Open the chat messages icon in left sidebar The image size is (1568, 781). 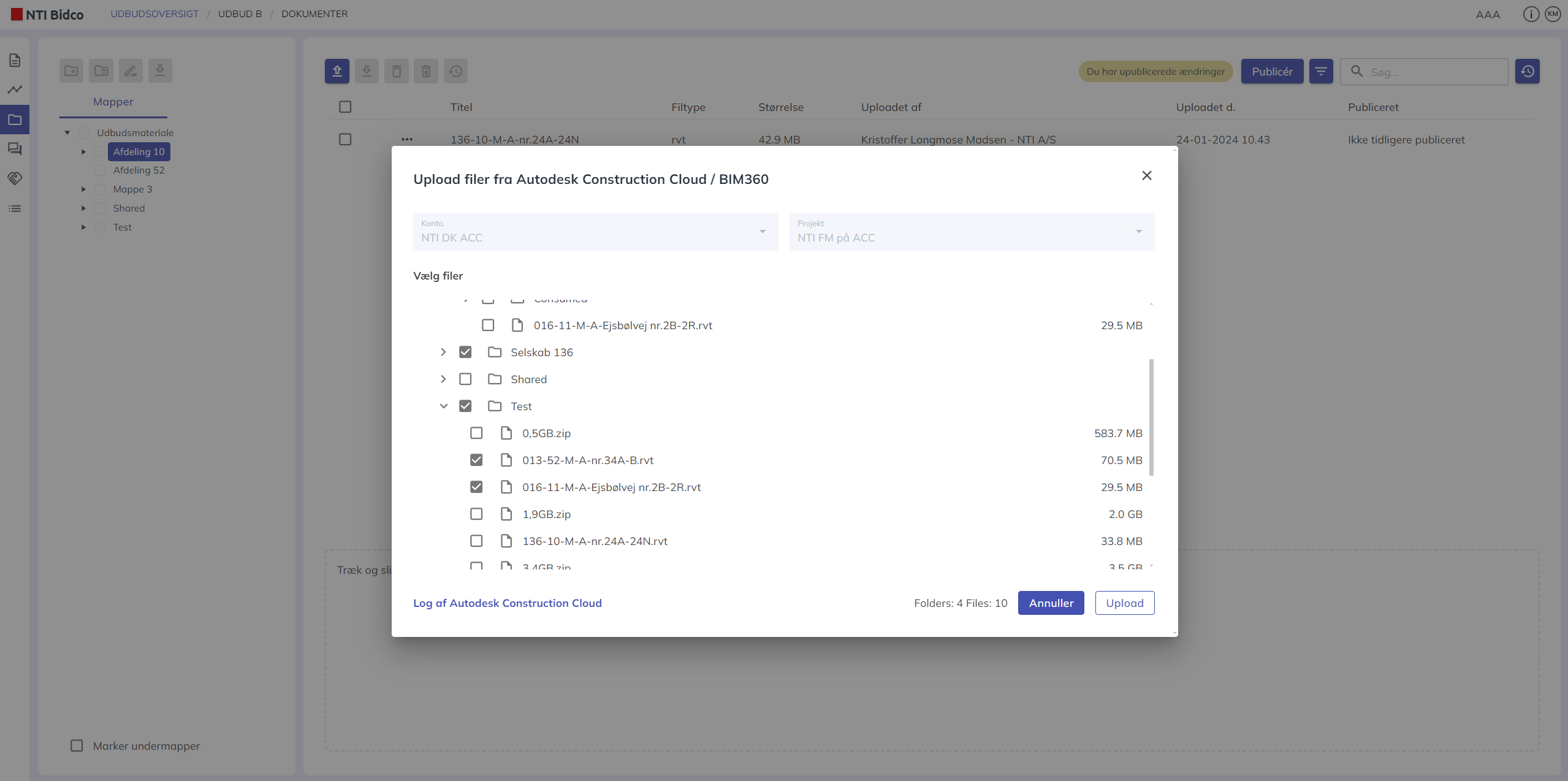coord(15,149)
